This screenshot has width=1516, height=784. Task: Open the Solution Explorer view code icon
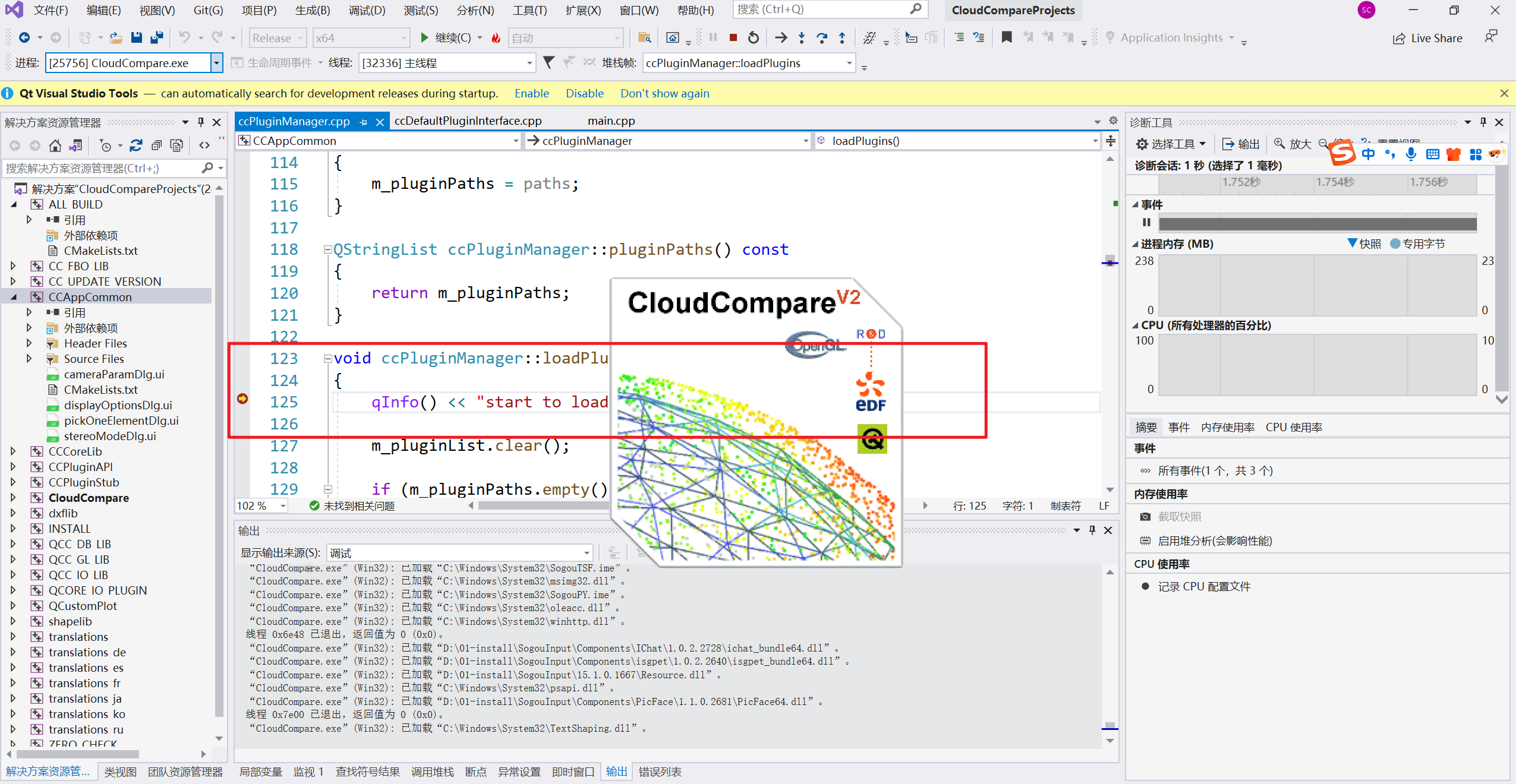point(204,145)
